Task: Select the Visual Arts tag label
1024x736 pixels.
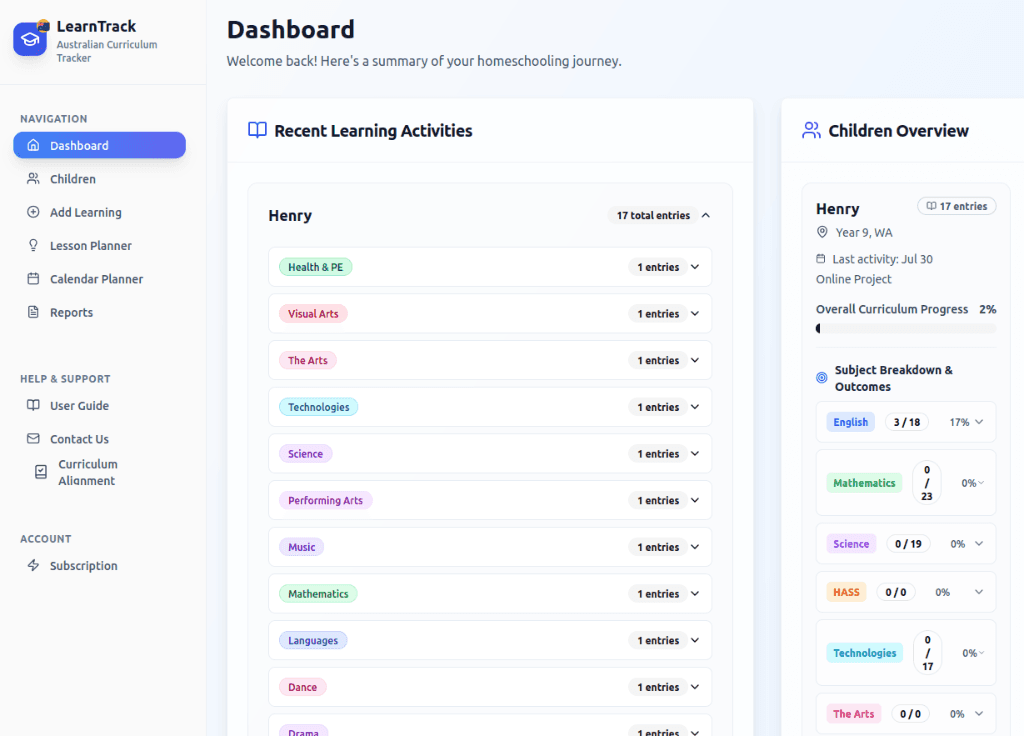Action: click(x=313, y=313)
